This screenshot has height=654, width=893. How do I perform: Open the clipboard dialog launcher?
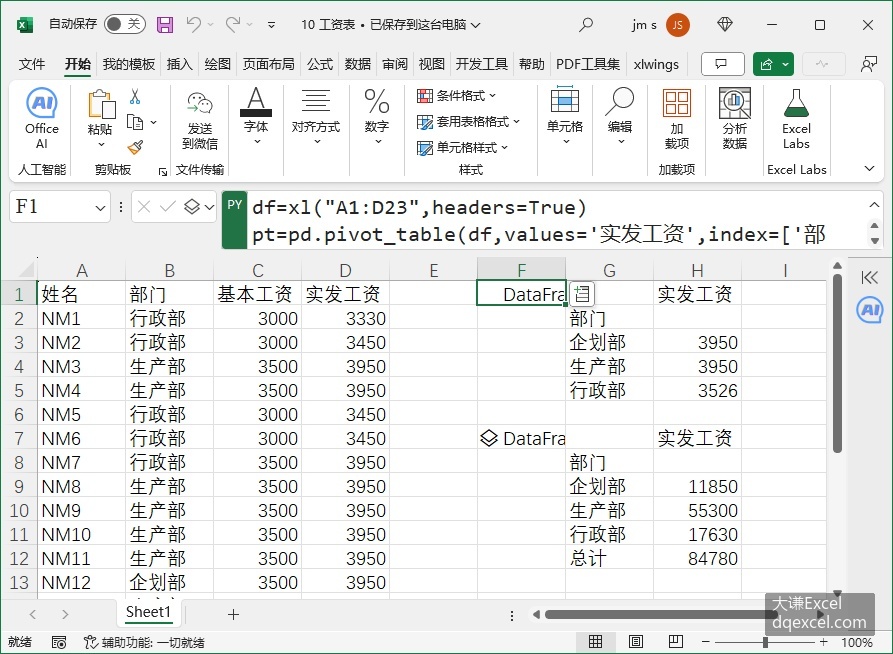tap(163, 171)
